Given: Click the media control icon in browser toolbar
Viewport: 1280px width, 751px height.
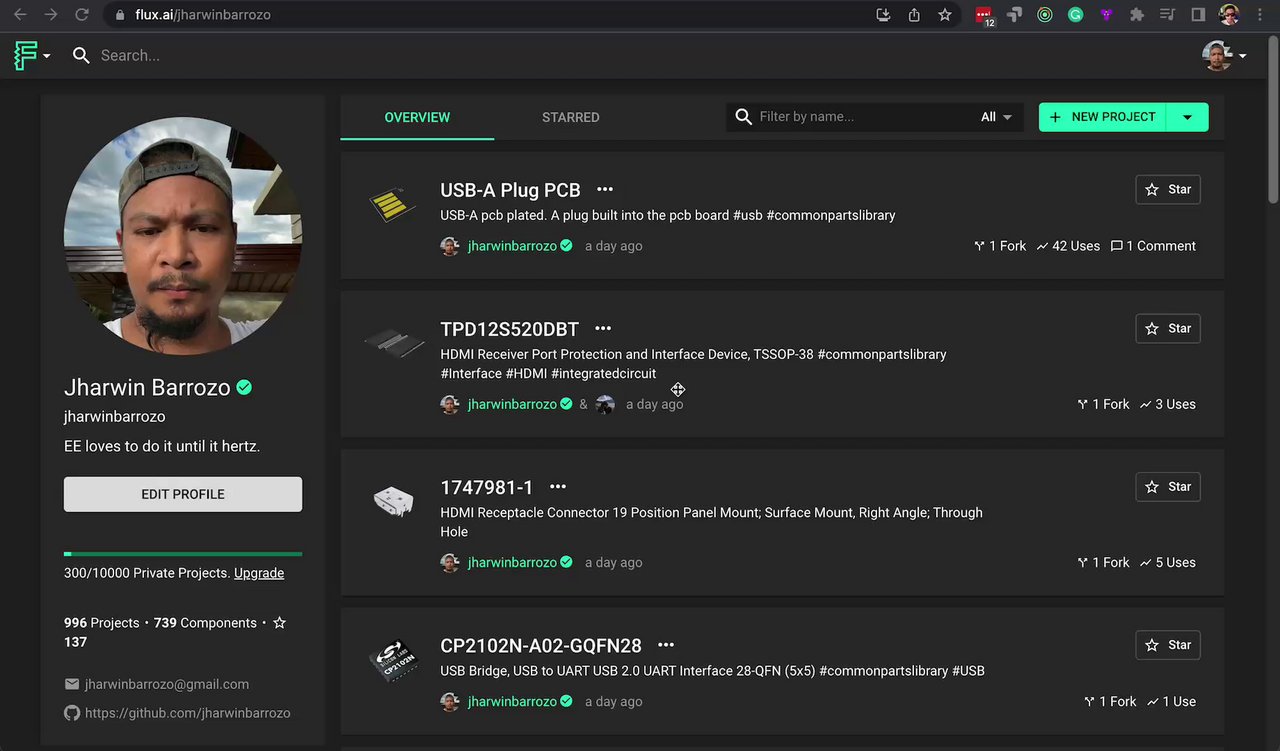Looking at the screenshot, I should [1167, 15].
